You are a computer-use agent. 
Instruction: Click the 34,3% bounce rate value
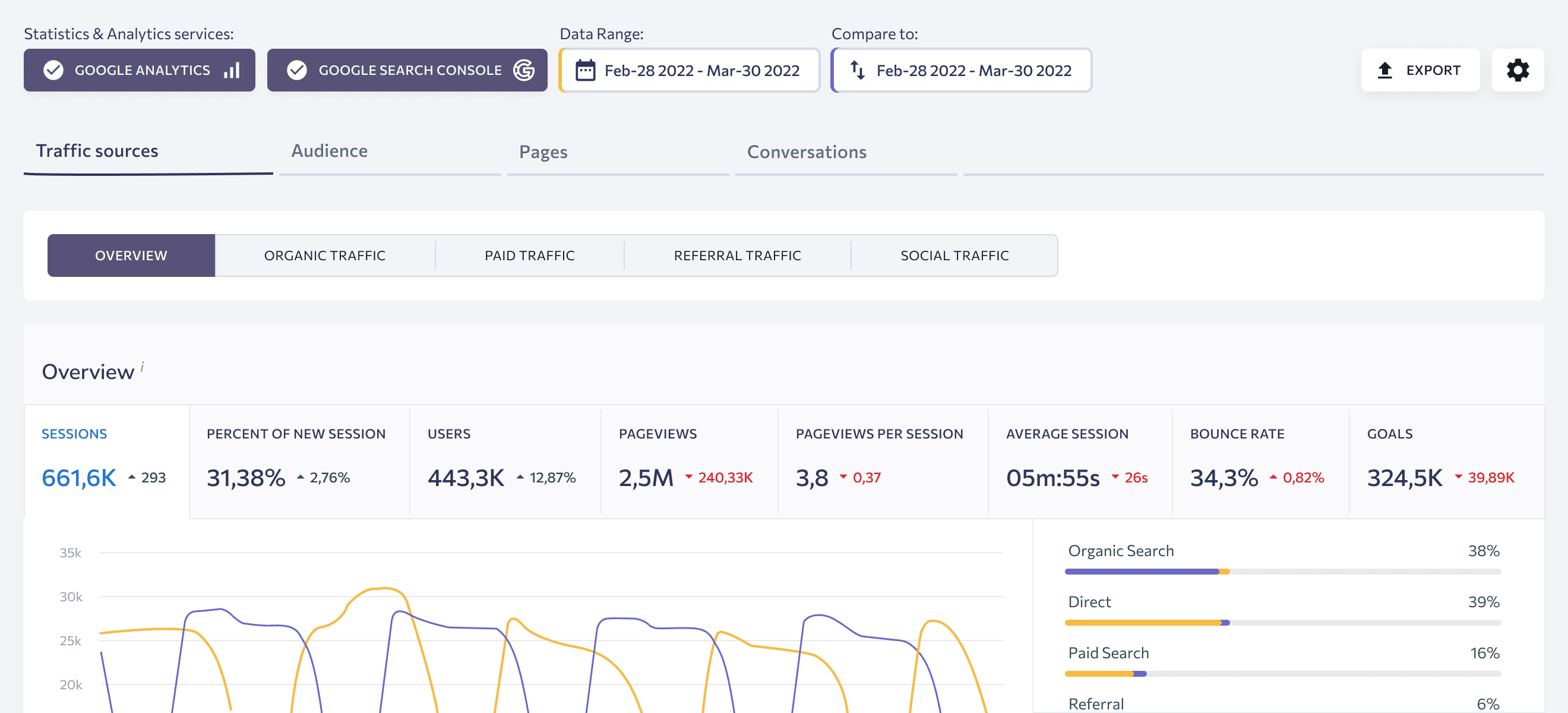(1224, 477)
